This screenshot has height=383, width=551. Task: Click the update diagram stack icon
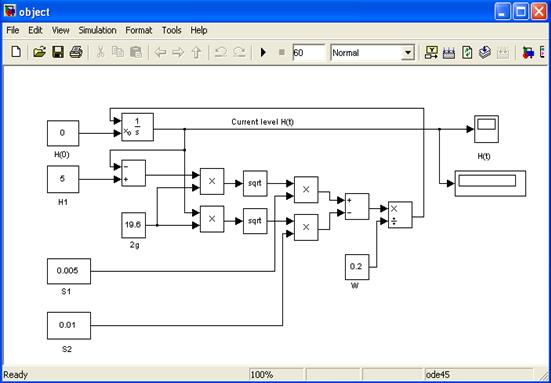coord(485,53)
